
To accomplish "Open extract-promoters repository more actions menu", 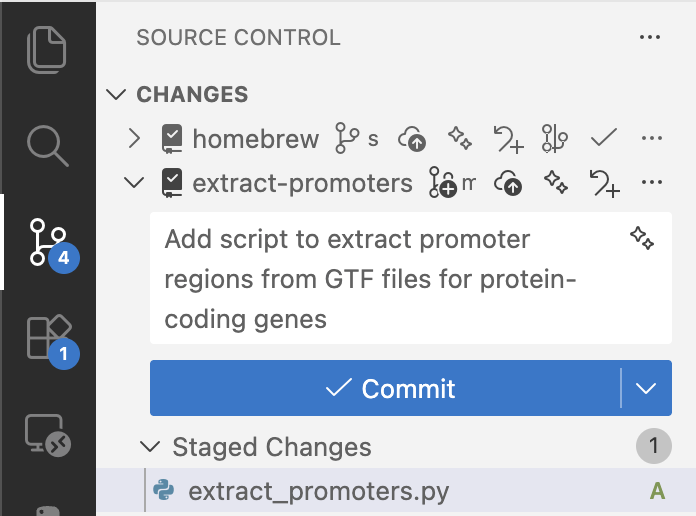I will pyautogui.click(x=651, y=184).
